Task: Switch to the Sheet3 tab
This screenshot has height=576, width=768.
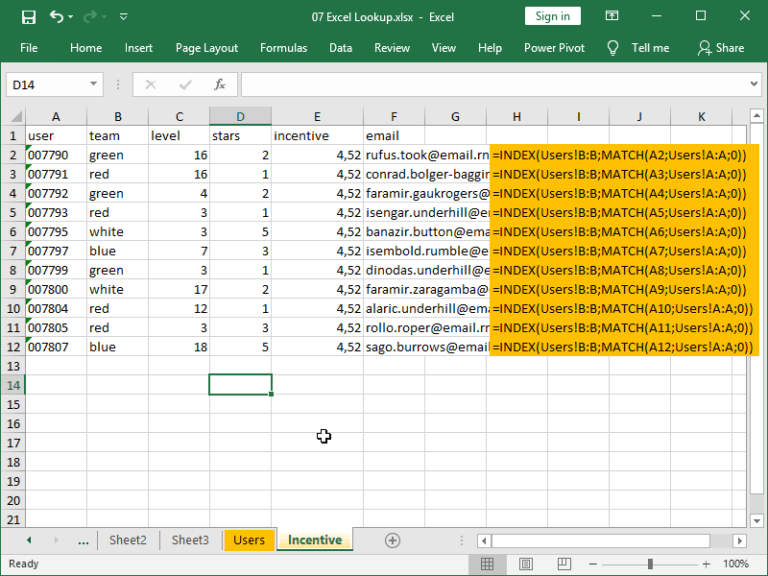Action: pyautogui.click(x=190, y=540)
